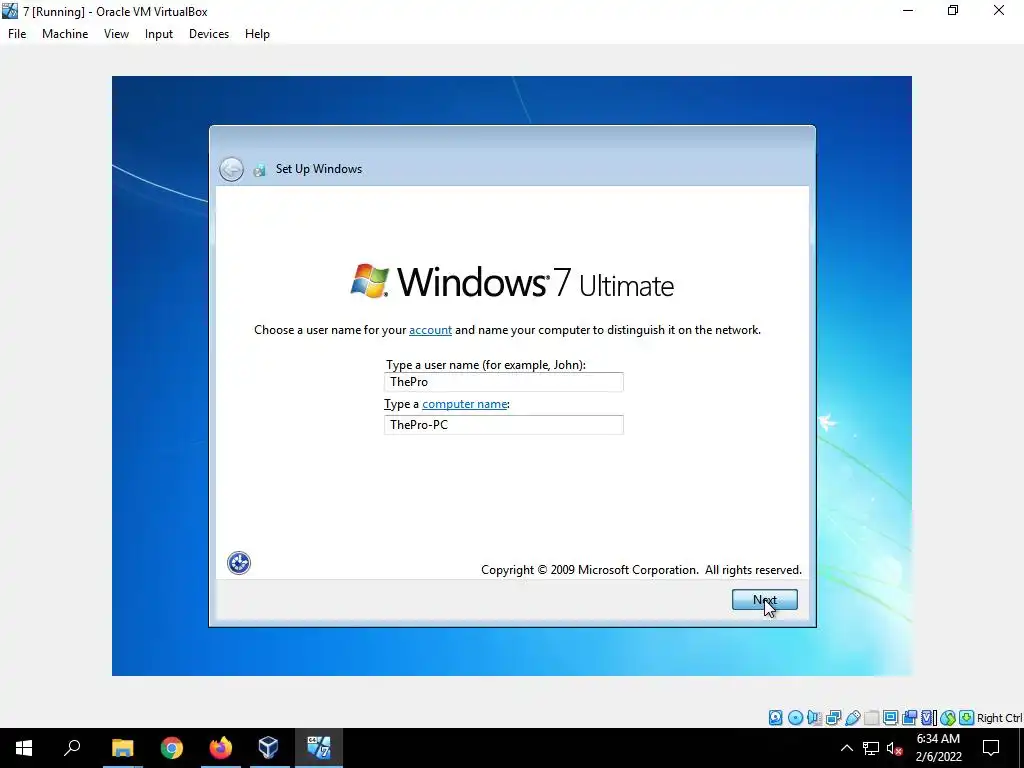This screenshot has height=768, width=1024.
Task: Open File Explorer from taskbar
Action: point(122,748)
